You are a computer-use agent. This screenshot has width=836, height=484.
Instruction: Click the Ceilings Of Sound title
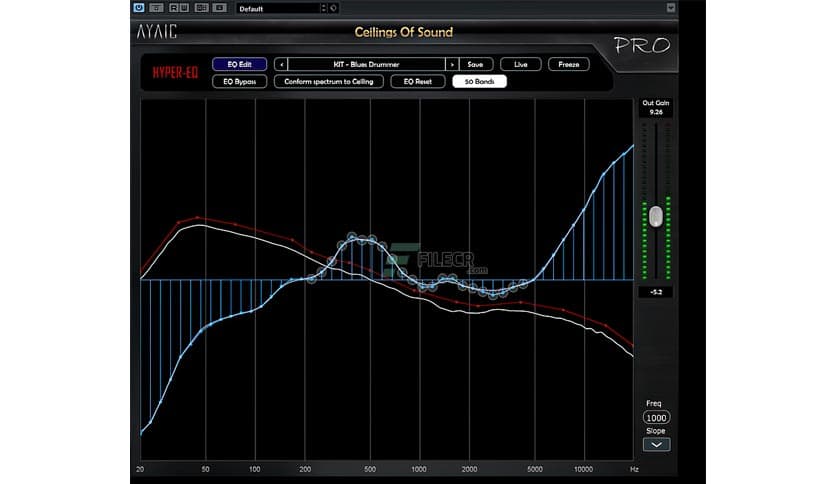coord(404,32)
